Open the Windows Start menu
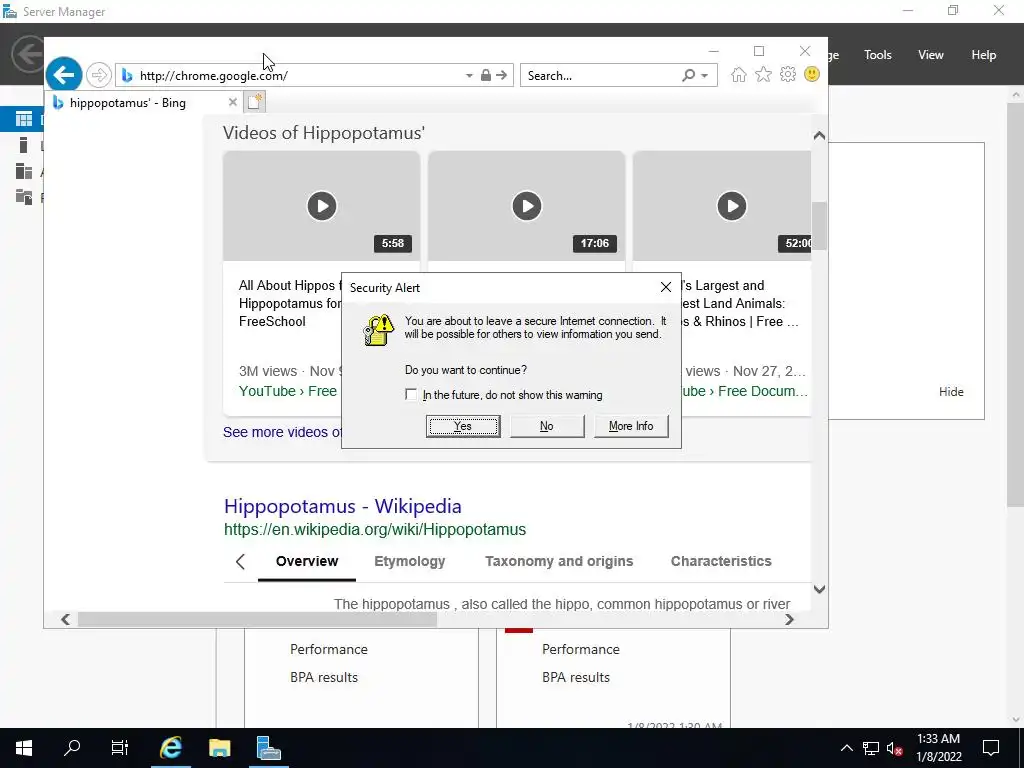Image resolution: width=1024 pixels, height=768 pixels. tap(24, 748)
